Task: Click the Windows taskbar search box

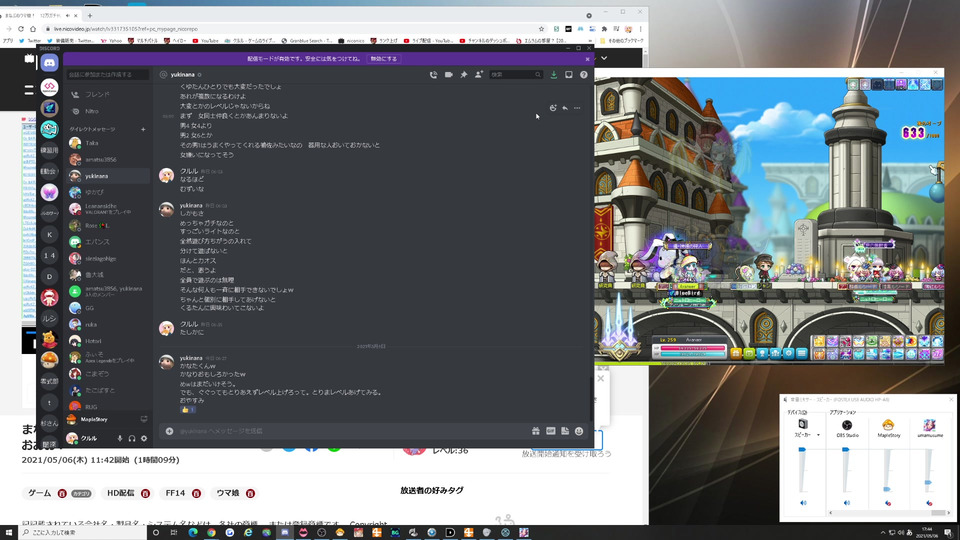Action: 83,533
